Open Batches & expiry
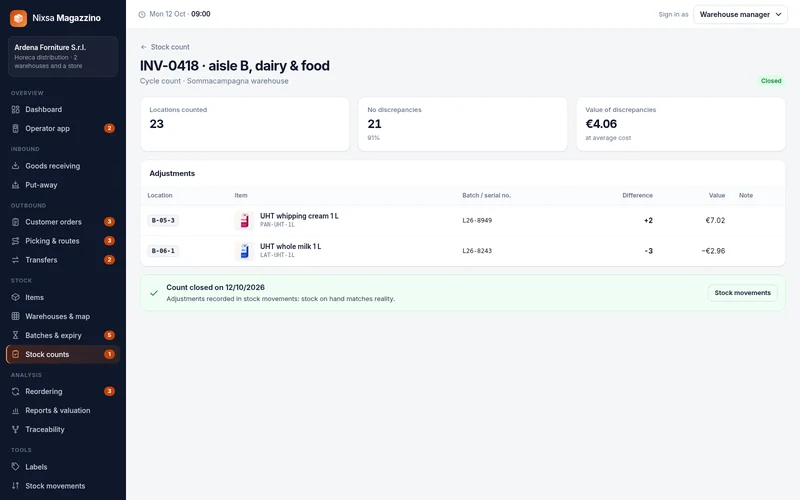Screen dimensions: 800x500 63,335
